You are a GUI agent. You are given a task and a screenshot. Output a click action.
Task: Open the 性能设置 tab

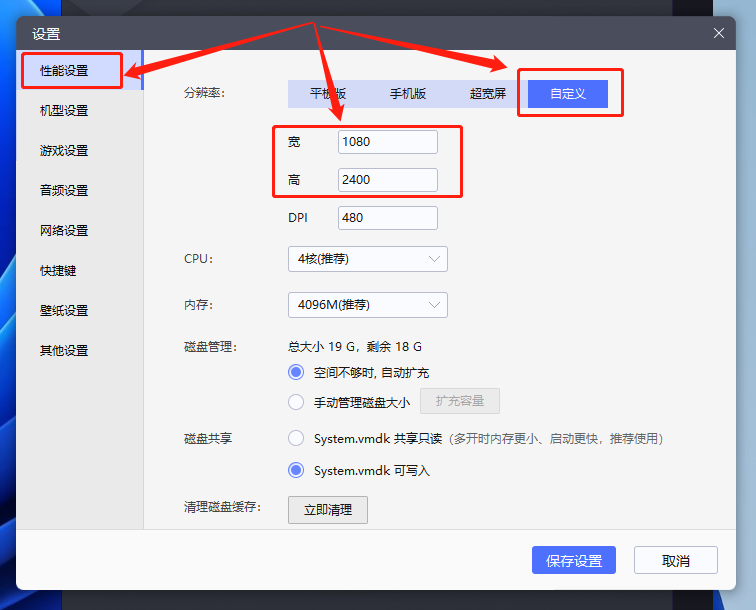click(x=65, y=71)
